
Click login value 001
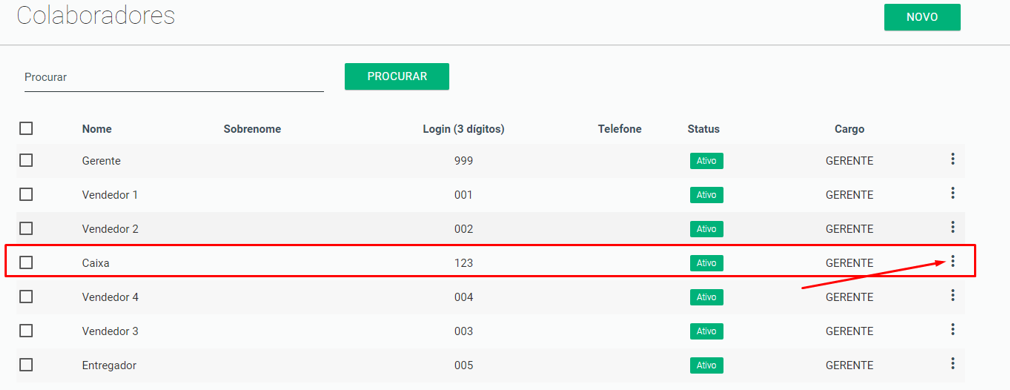(464, 195)
